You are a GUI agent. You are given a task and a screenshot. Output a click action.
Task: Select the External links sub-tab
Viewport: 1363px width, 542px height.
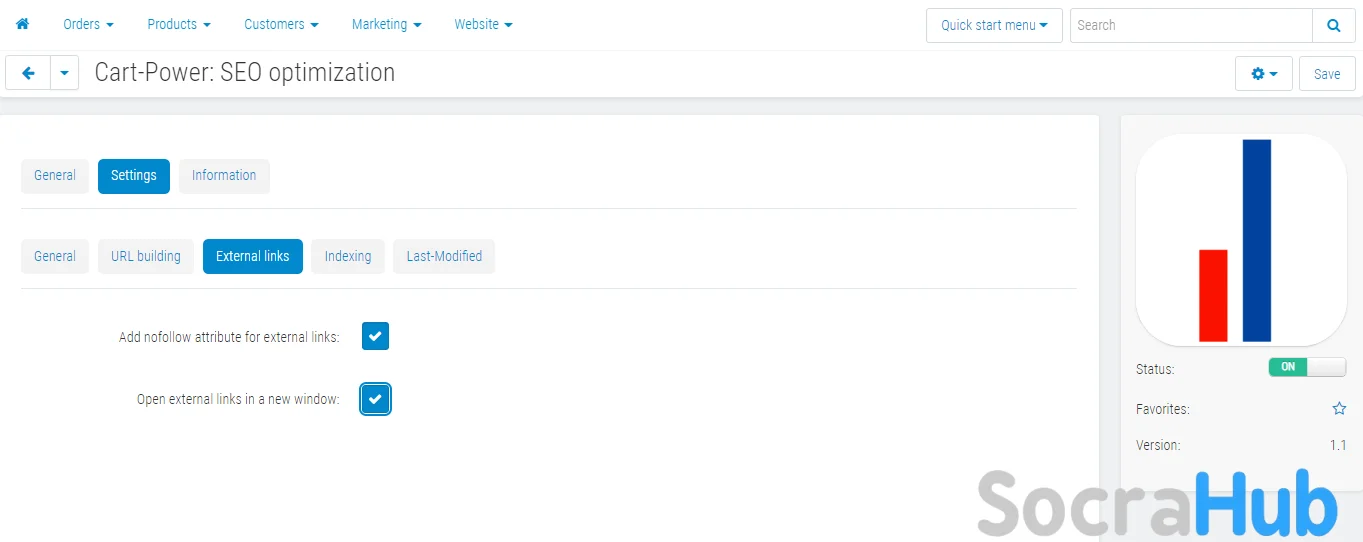tap(253, 256)
